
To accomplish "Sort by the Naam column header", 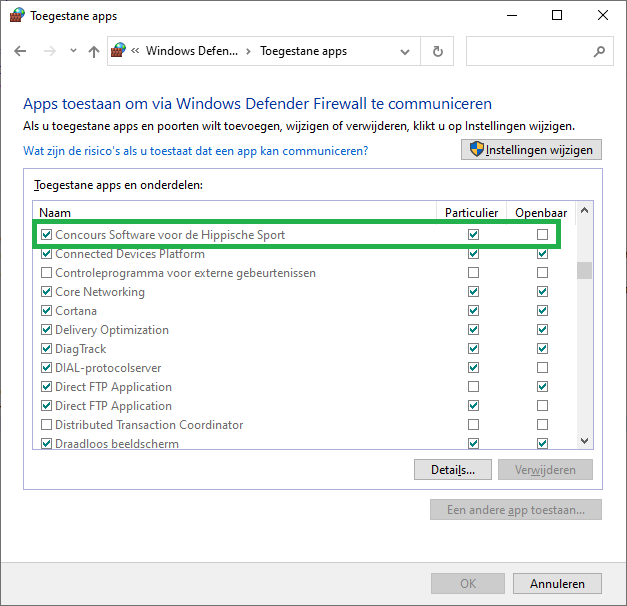I will 55,212.
